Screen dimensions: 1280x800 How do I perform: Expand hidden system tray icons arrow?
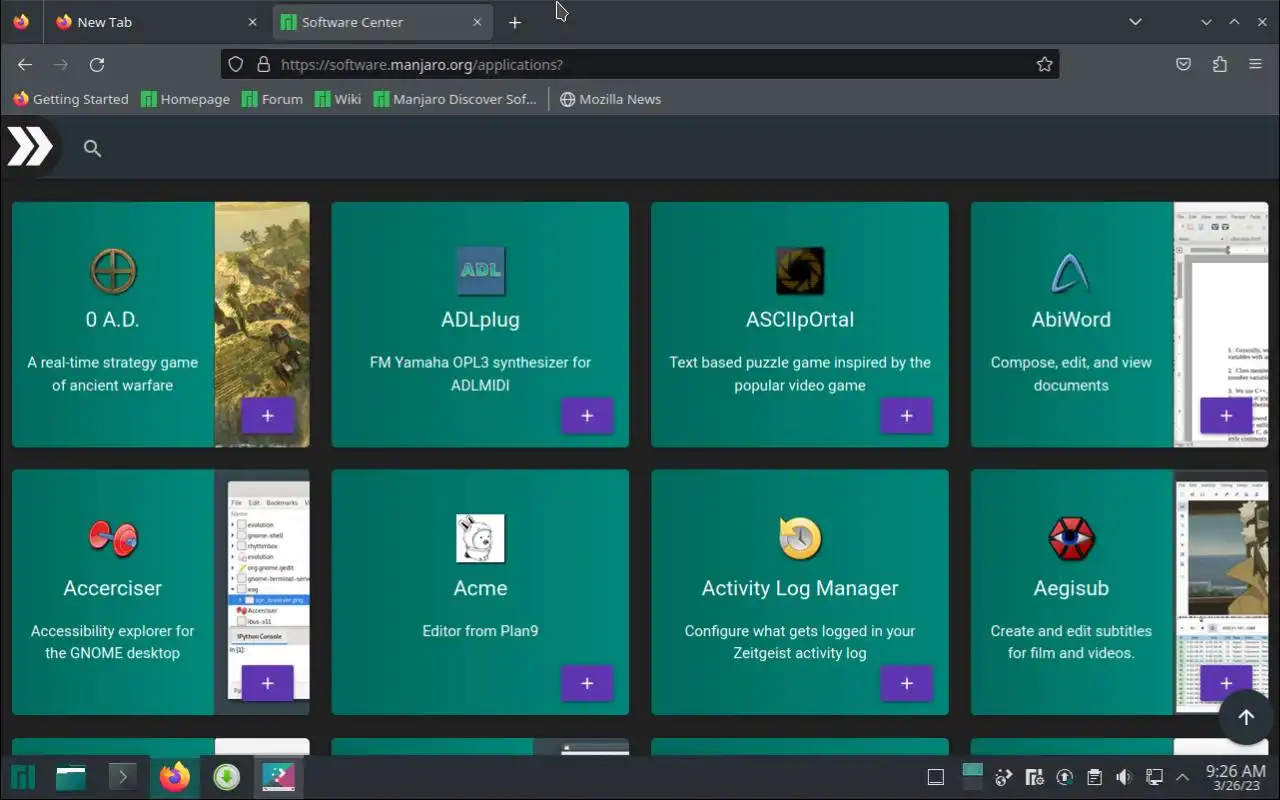tap(1183, 777)
